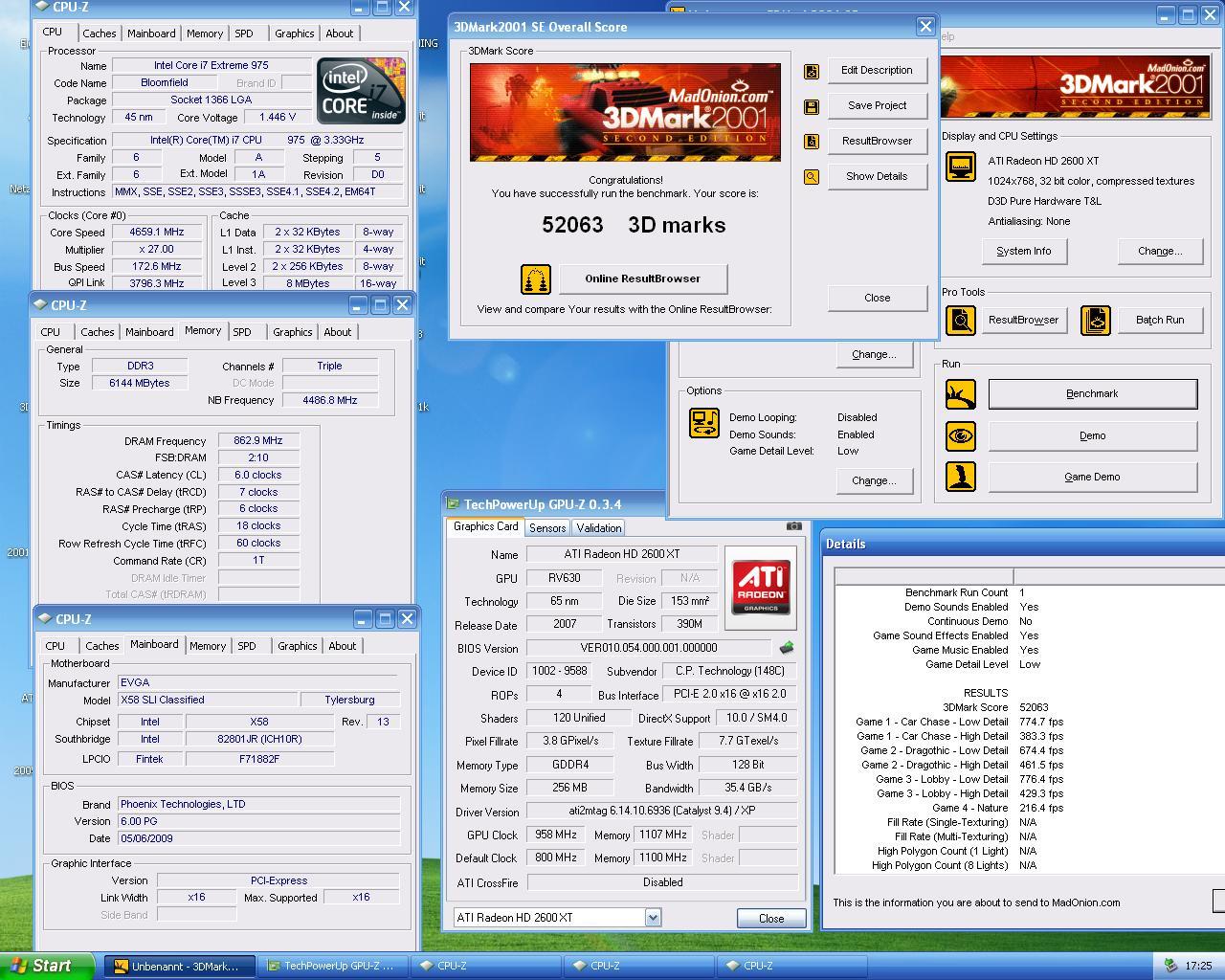Open the 3DMark taskbar entry Unbenannt
The image size is (1225, 980).
coord(179,967)
